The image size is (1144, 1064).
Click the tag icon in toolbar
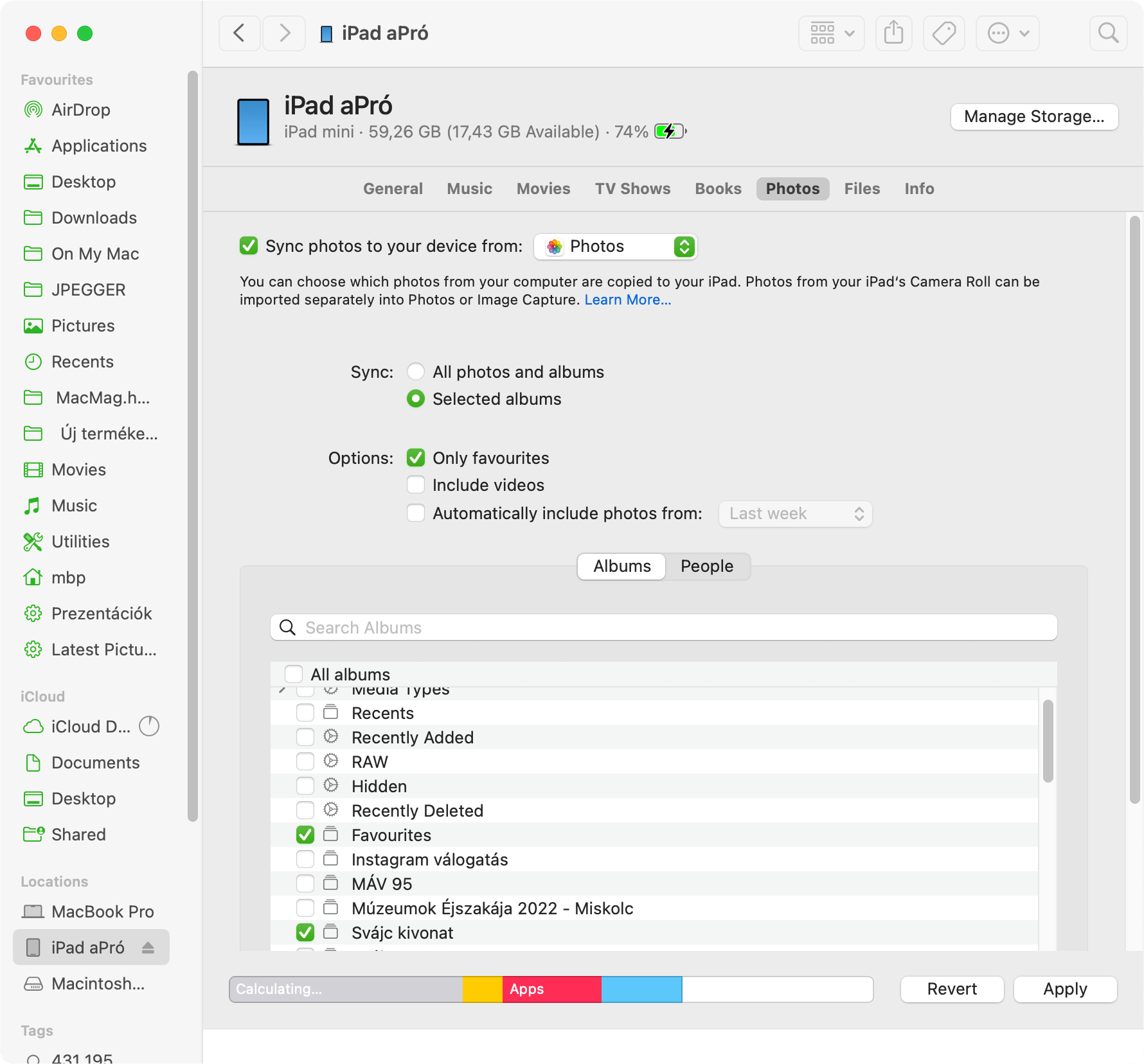(943, 33)
